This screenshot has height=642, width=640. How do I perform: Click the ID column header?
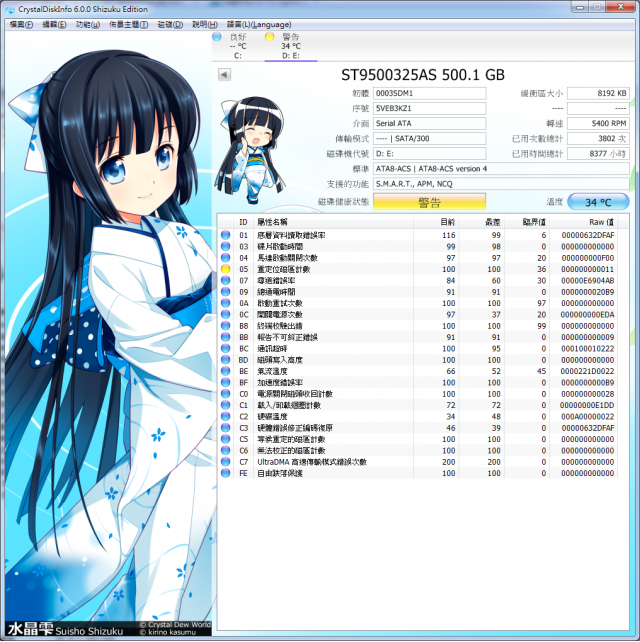tap(243, 222)
